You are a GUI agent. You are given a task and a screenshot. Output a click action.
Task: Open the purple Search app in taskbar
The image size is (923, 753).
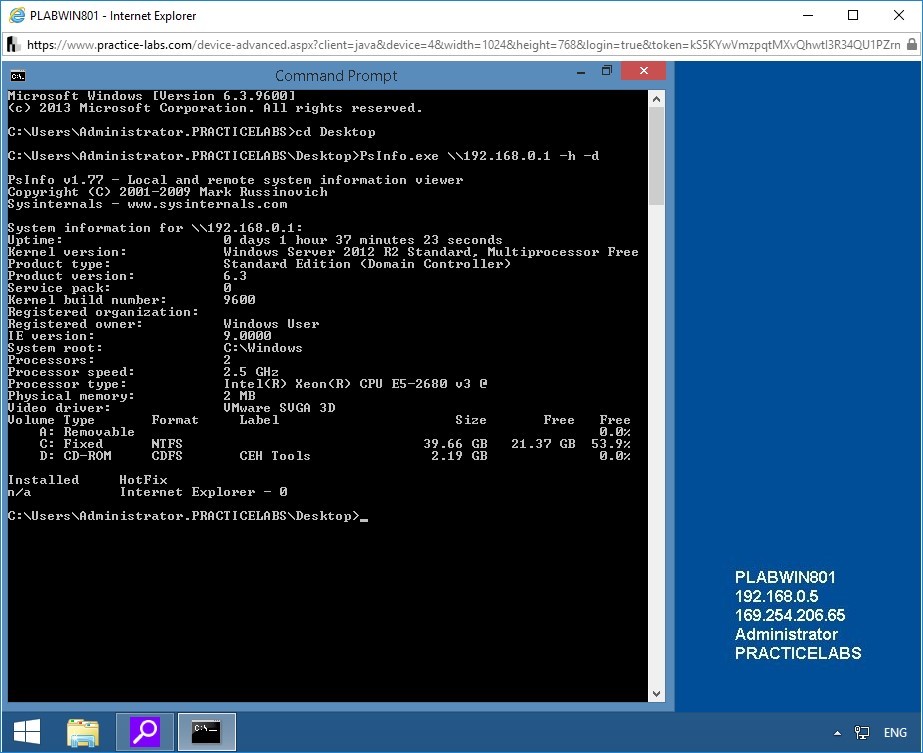pos(145,731)
